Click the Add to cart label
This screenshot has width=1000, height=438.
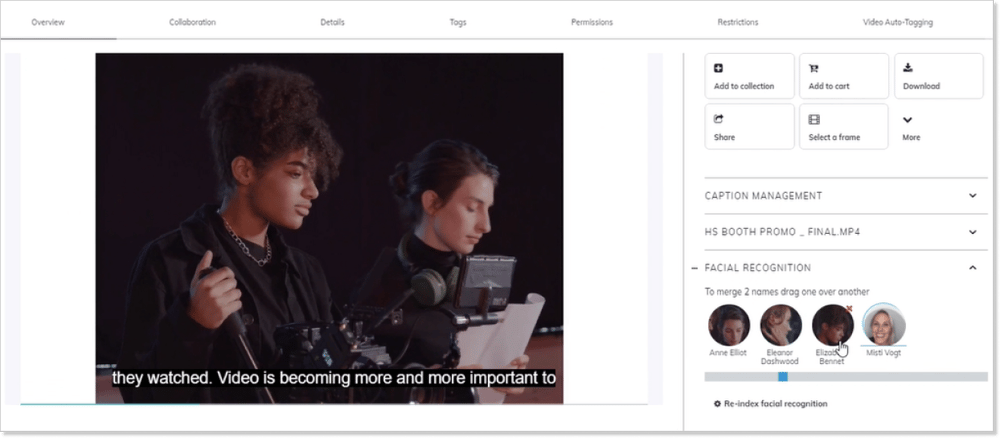point(829,86)
